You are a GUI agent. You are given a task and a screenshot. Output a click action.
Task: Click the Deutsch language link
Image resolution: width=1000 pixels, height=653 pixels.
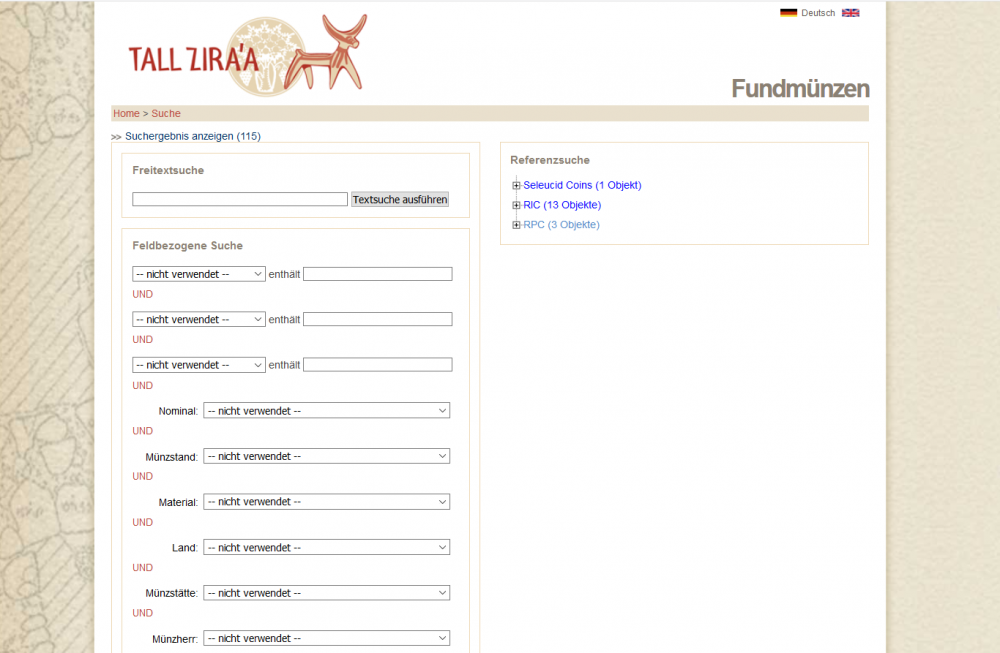[818, 13]
